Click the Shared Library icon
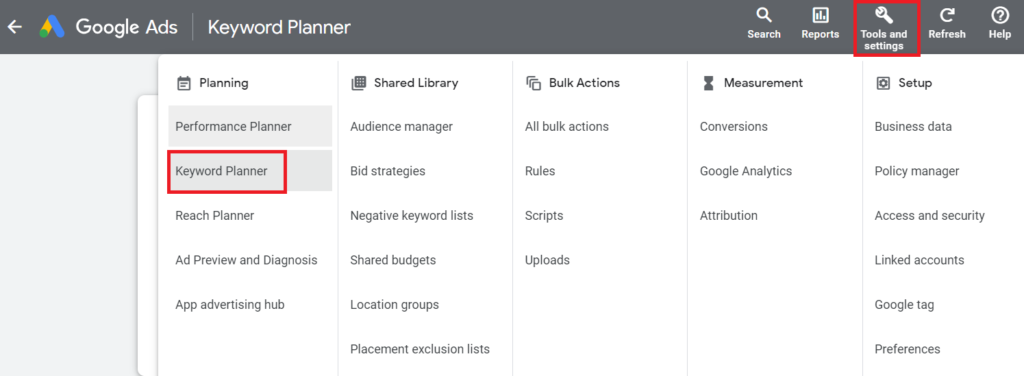Image resolution: width=1024 pixels, height=376 pixels. [359, 83]
